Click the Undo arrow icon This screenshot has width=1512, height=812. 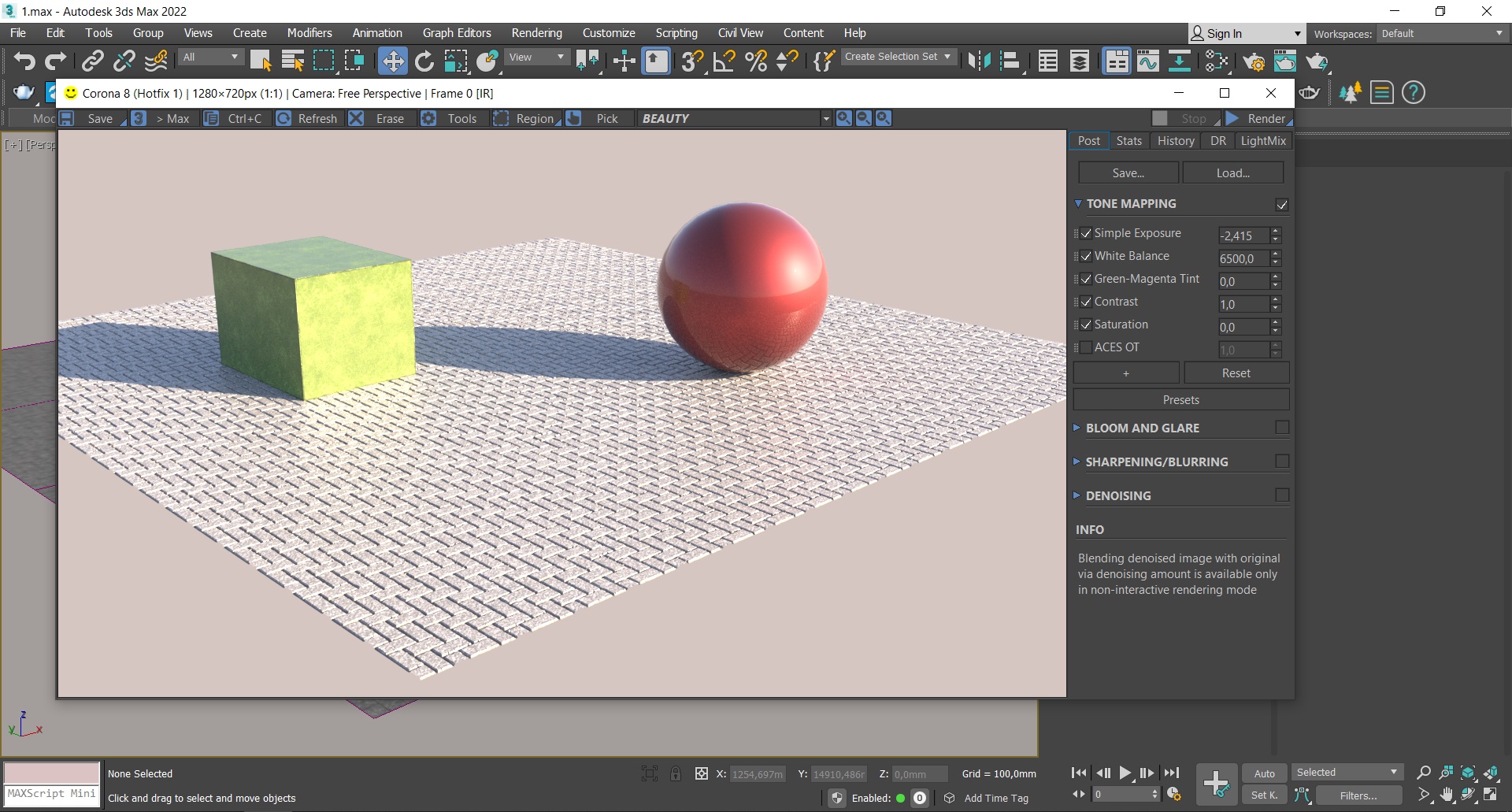24,61
